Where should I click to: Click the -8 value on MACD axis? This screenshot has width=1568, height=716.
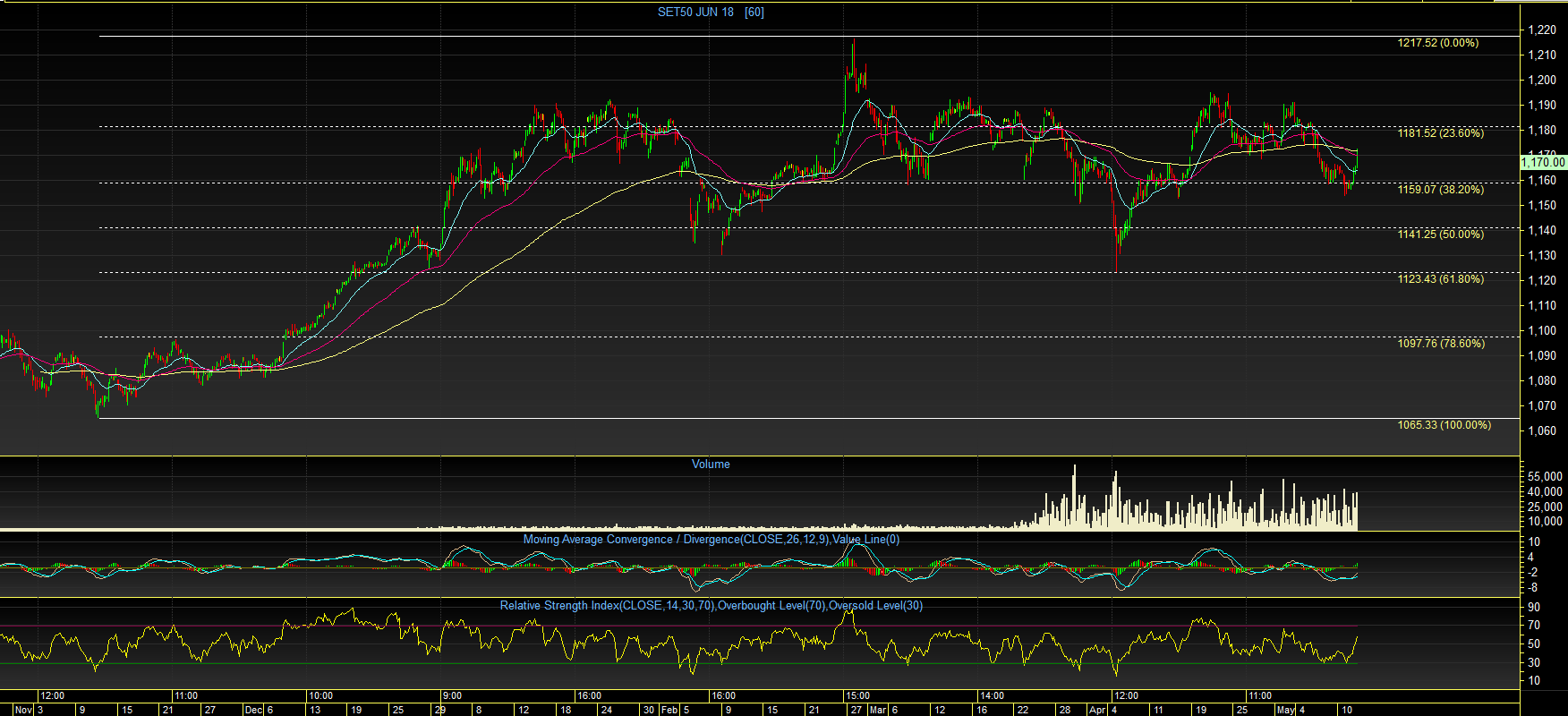tap(1533, 588)
